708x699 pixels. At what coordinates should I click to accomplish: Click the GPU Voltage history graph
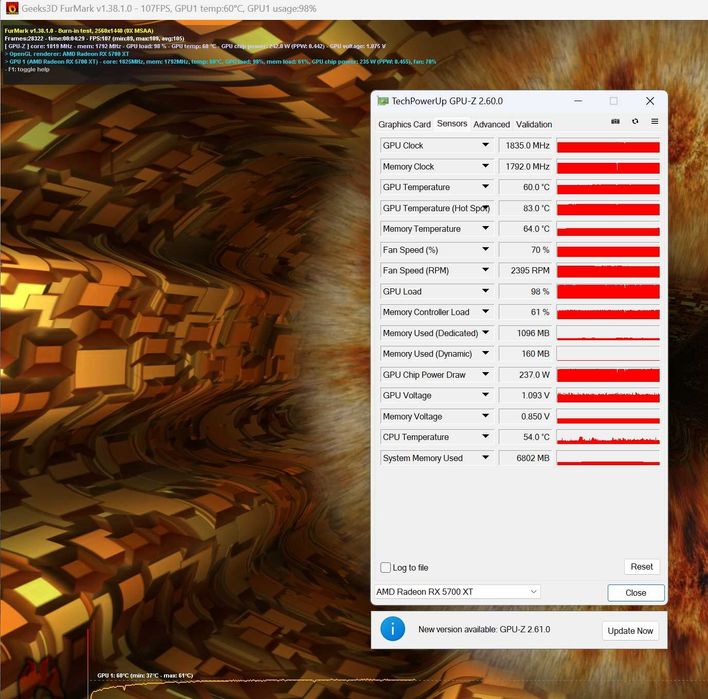[608, 396]
